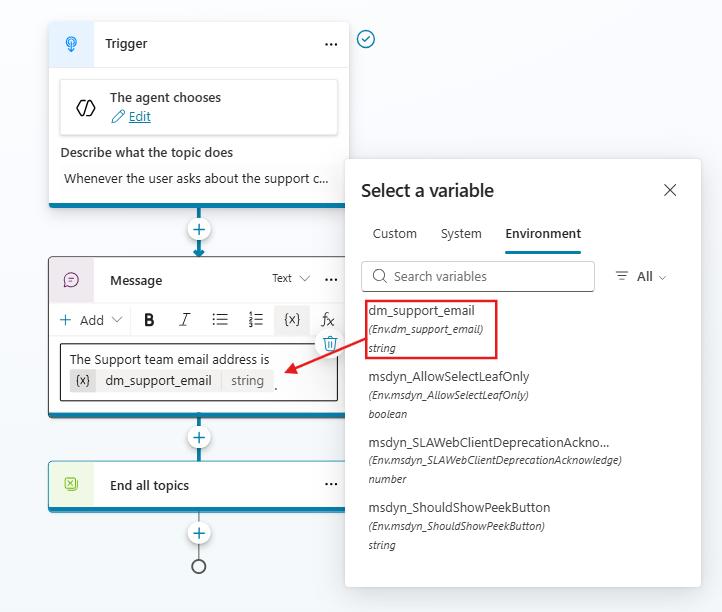Toggle italic formatting in Message
Viewport: 722px width, 612px height.
click(185, 320)
